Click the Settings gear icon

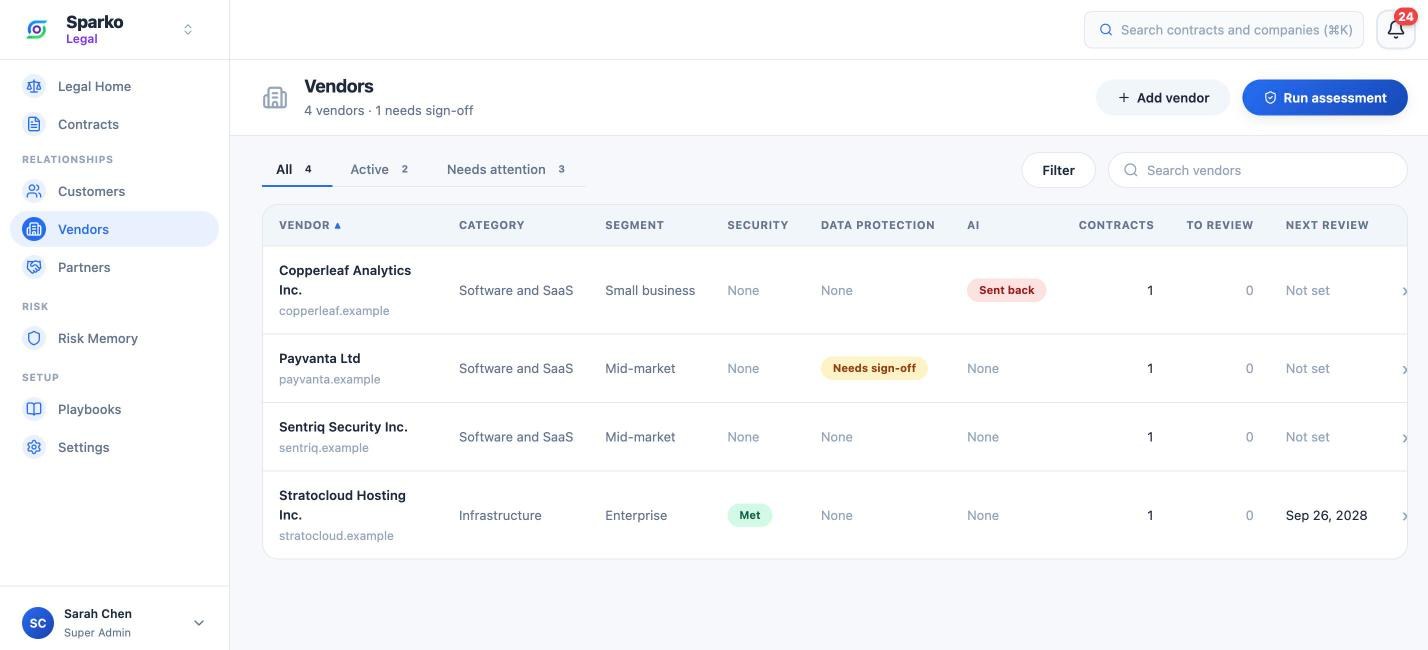pyautogui.click(x=34, y=447)
